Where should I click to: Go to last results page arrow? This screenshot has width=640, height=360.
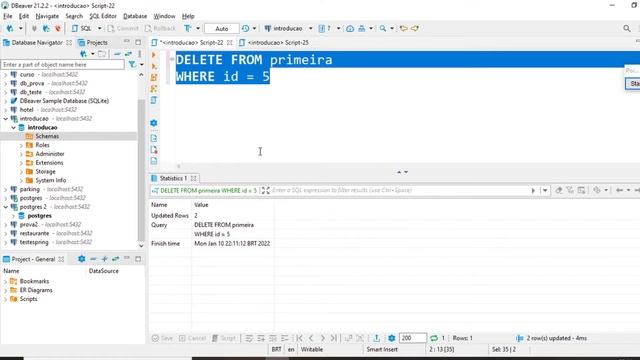[333, 338]
